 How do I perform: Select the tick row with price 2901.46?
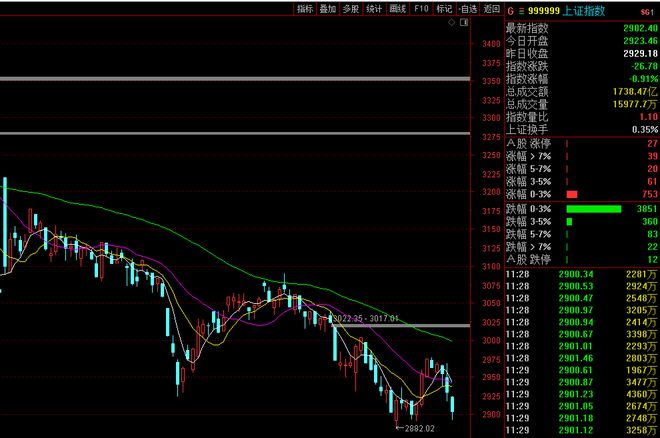click(x=581, y=358)
